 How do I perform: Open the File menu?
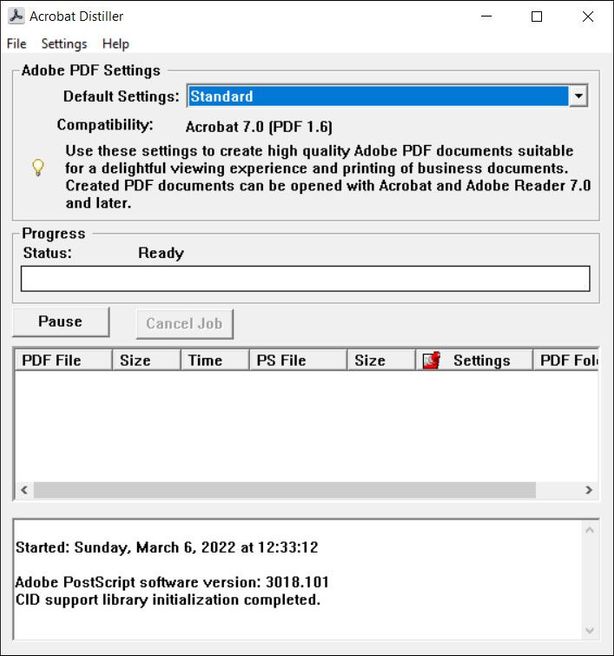(16, 44)
